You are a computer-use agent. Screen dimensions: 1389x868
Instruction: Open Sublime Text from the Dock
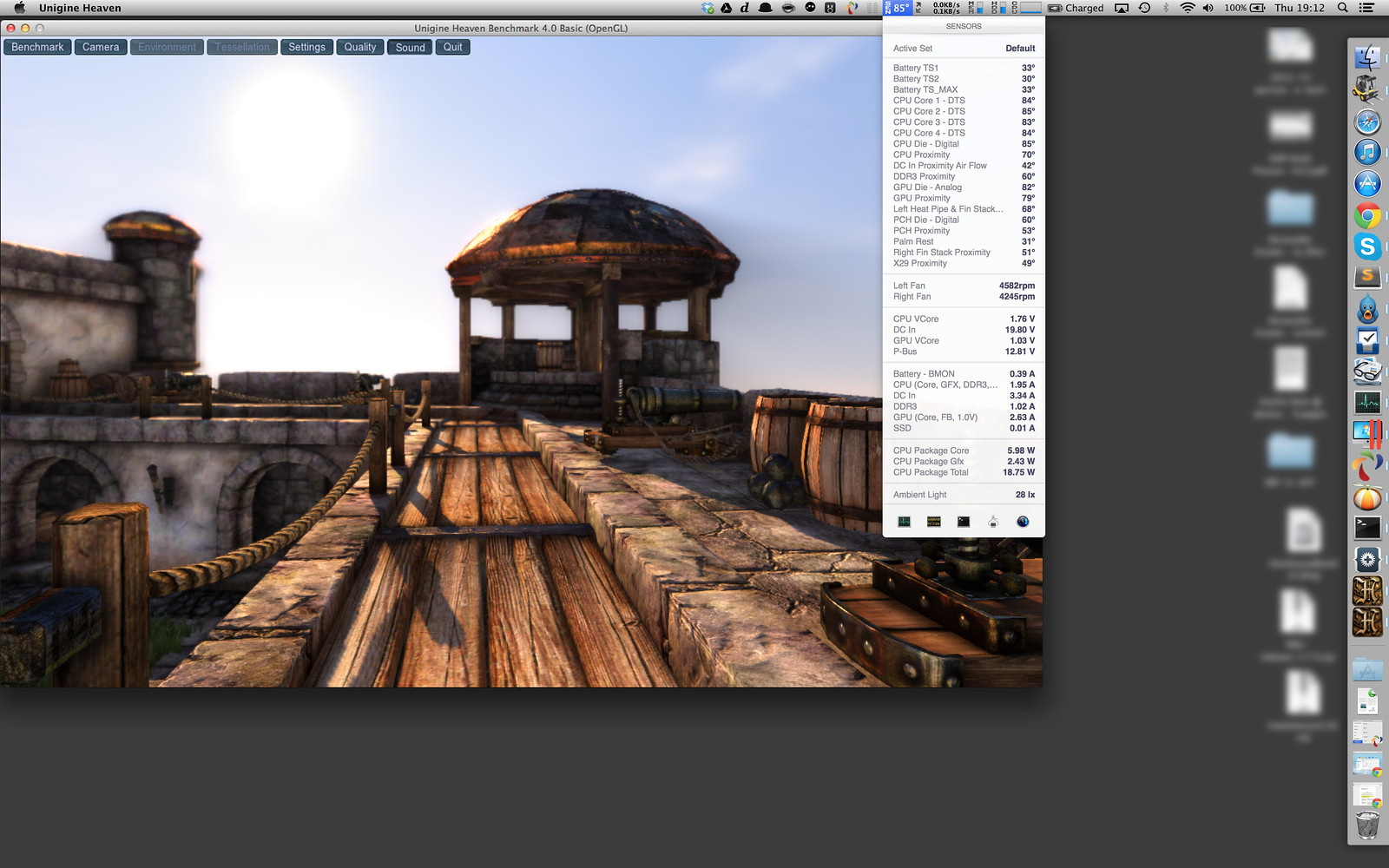click(x=1367, y=277)
